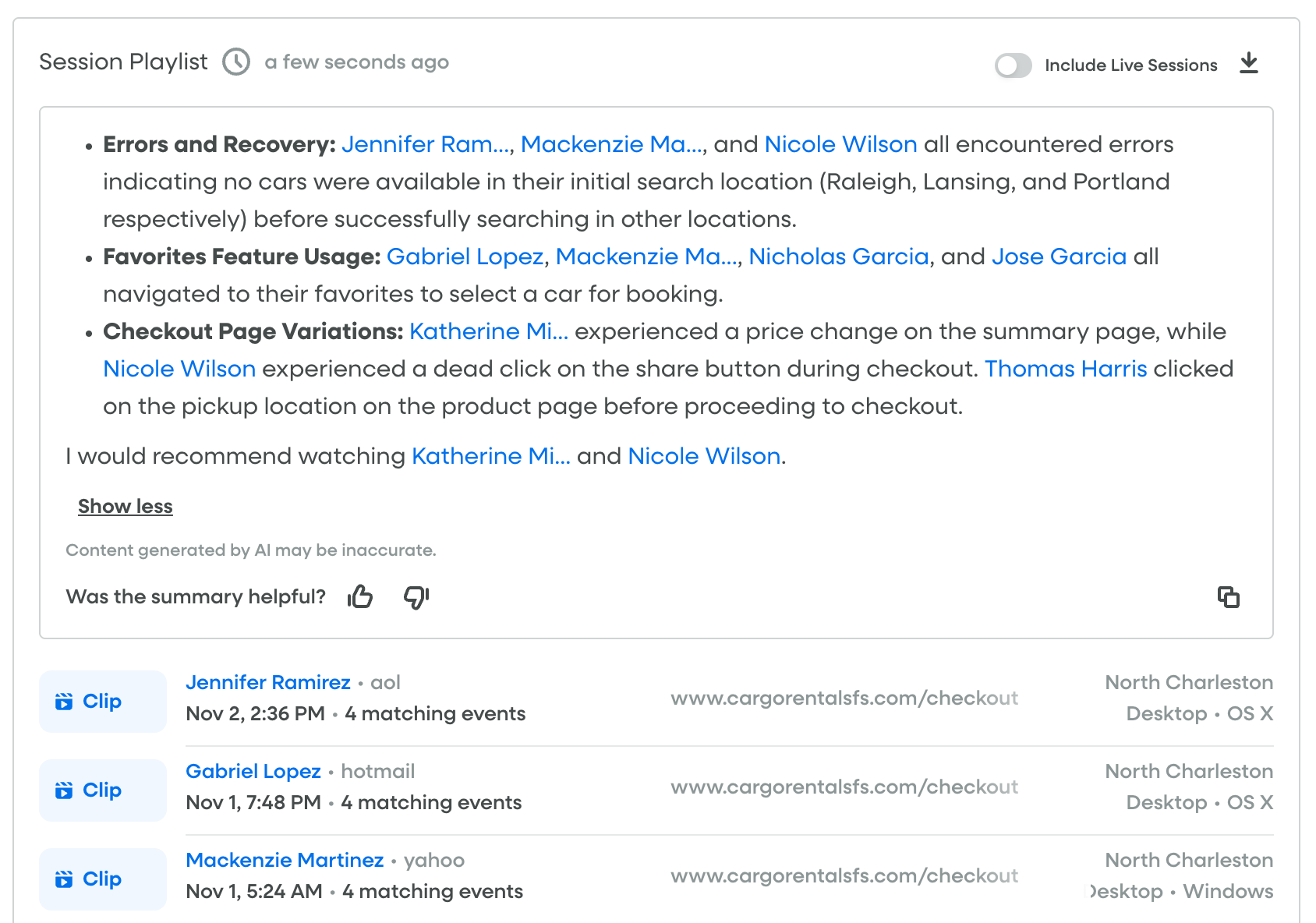Open recommended Katherine Mi... session link
The image size is (1316, 923).
(490, 456)
